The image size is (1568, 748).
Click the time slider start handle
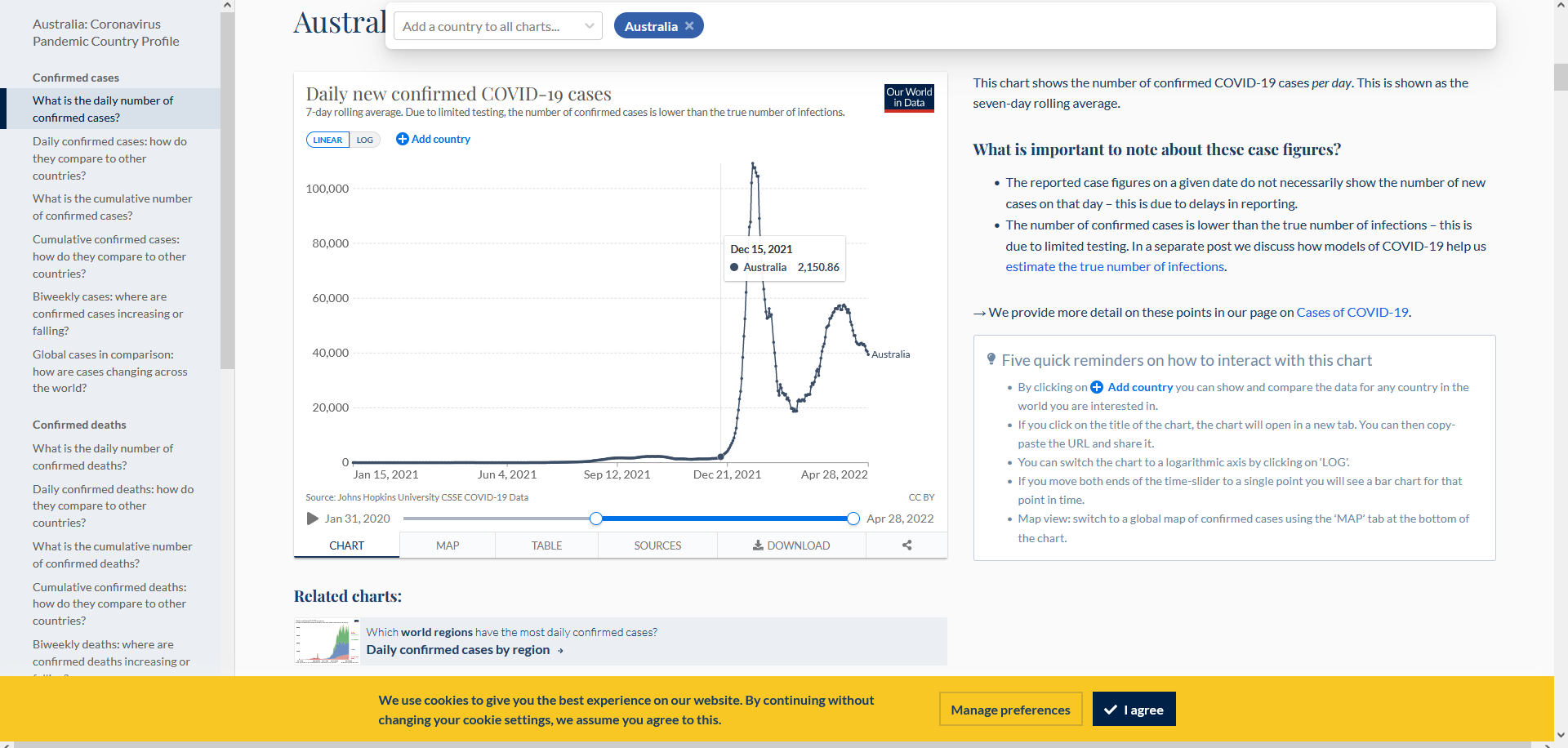[x=596, y=519]
